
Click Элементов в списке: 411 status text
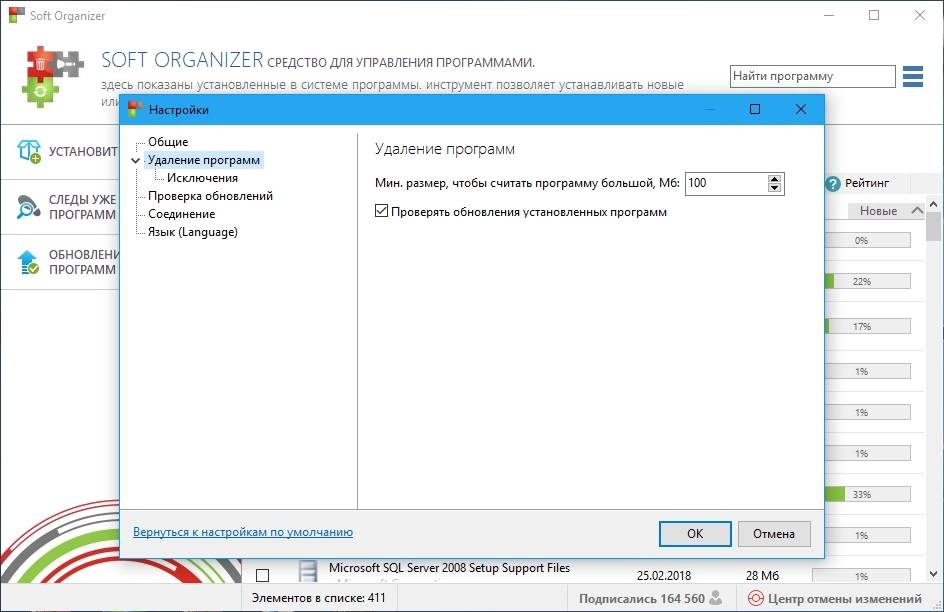[x=318, y=598]
